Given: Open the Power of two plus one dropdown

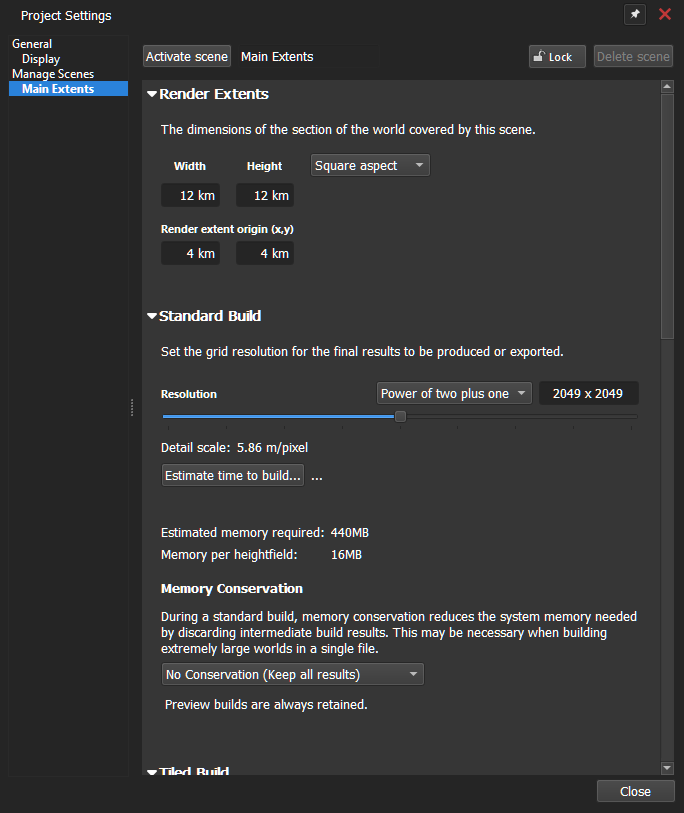Looking at the screenshot, I should [454, 393].
